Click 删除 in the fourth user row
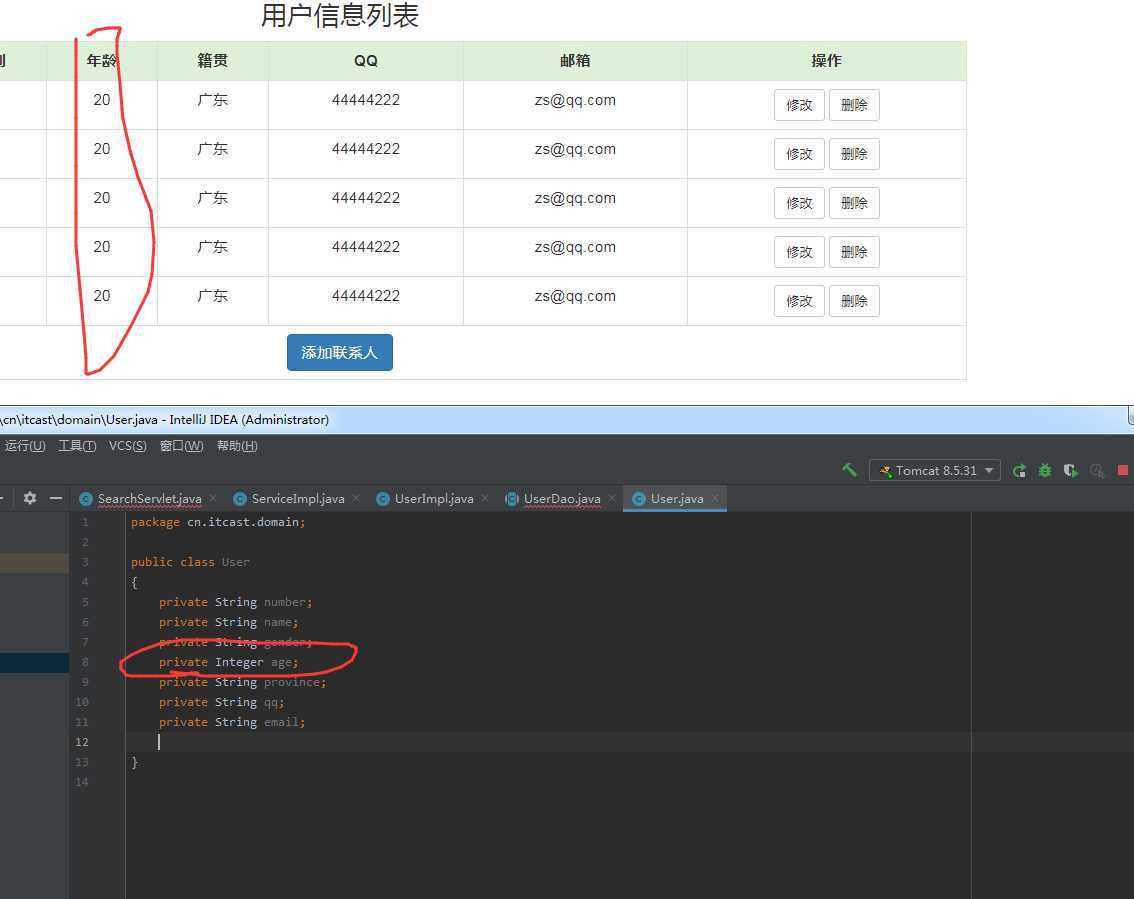This screenshot has height=899, width=1134. pyautogui.click(x=854, y=252)
